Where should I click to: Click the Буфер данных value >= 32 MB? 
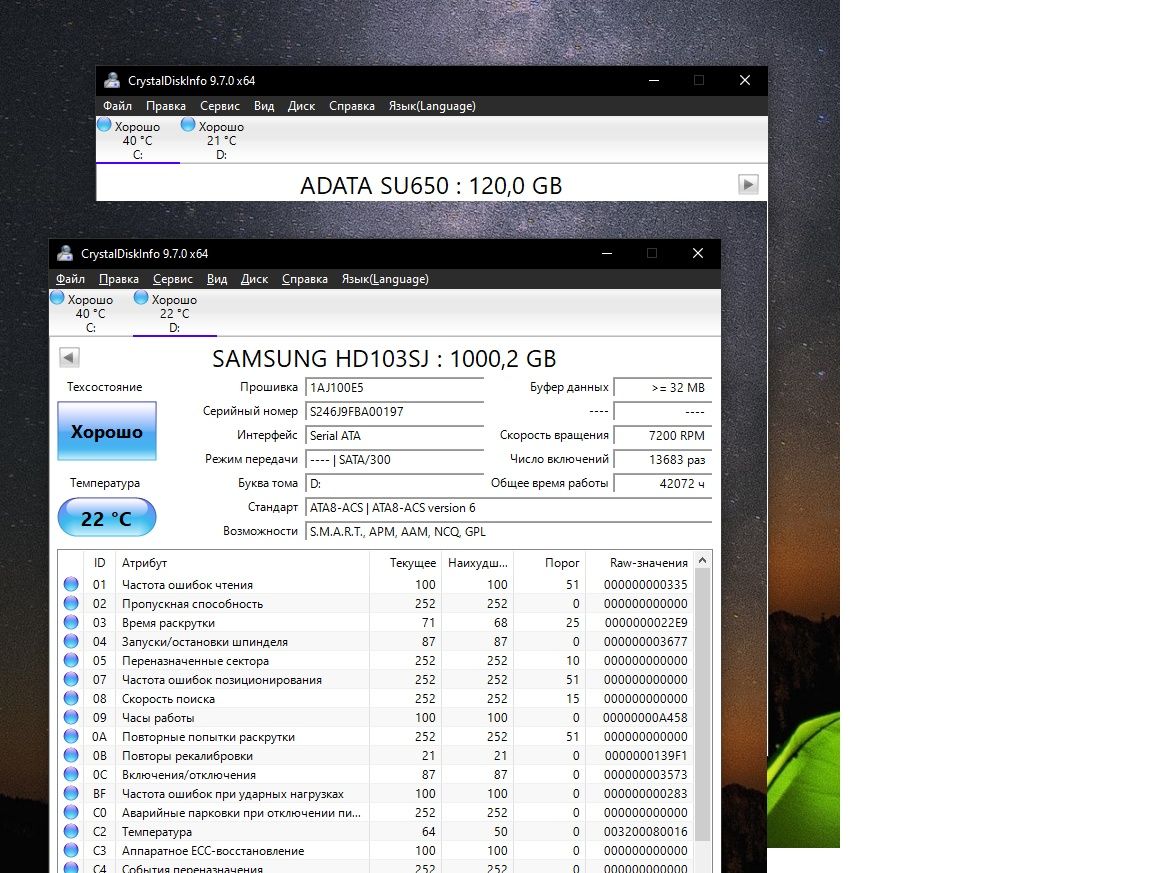click(x=663, y=387)
